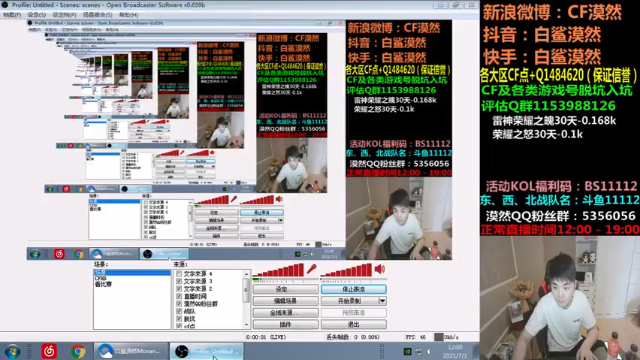This screenshot has height=360, width=640.
Task: Click the OBS logo in the title bar
Action: 5,5
